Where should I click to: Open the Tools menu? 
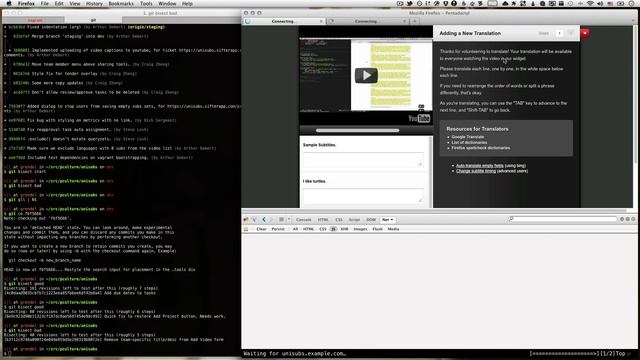146,4
